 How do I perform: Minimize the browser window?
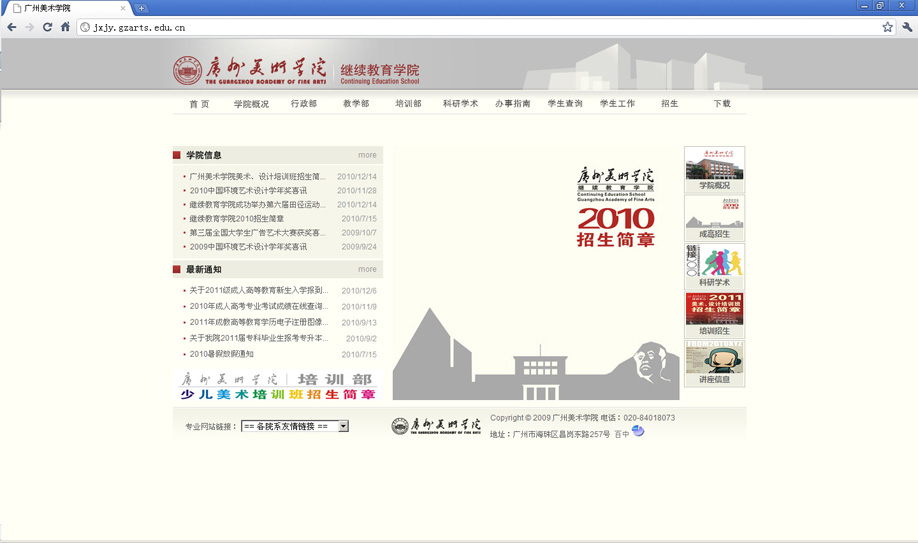(864, 5)
